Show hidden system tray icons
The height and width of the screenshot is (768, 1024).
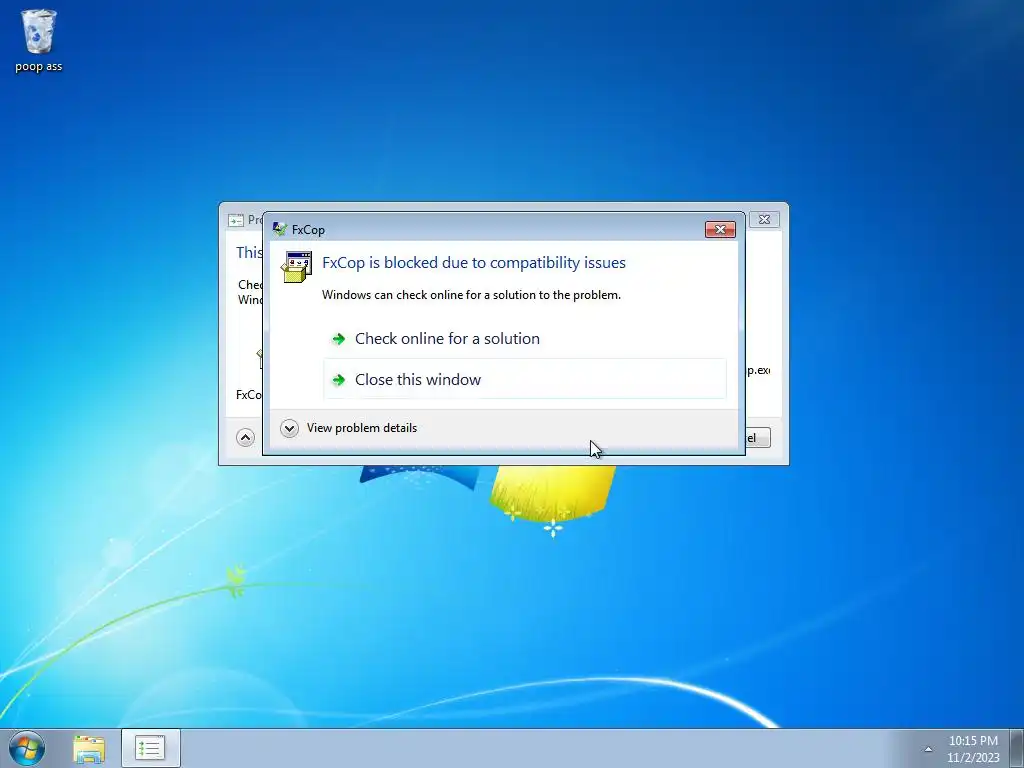pos(928,749)
